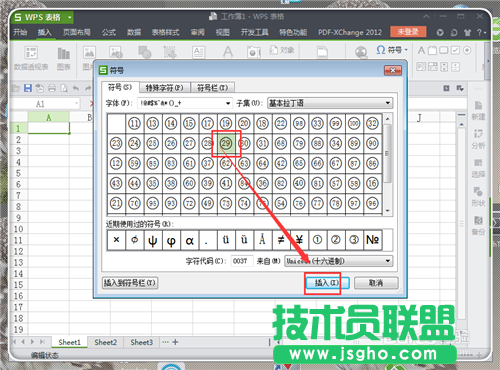Open 选择 in the right side panel
Image resolution: width=500 pixels, height=370 pixels.
tap(478, 168)
